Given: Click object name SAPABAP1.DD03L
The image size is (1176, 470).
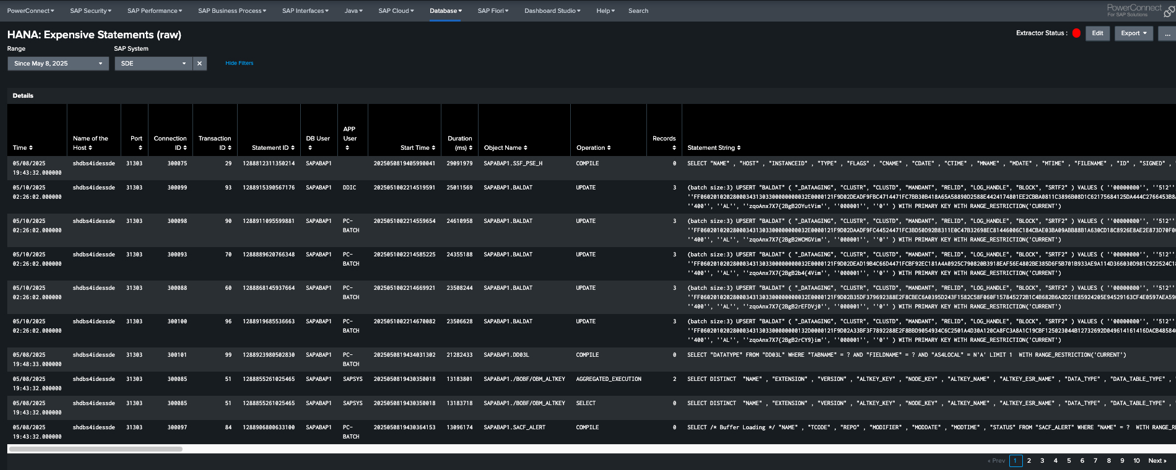Looking at the screenshot, I should tap(508, 355).
